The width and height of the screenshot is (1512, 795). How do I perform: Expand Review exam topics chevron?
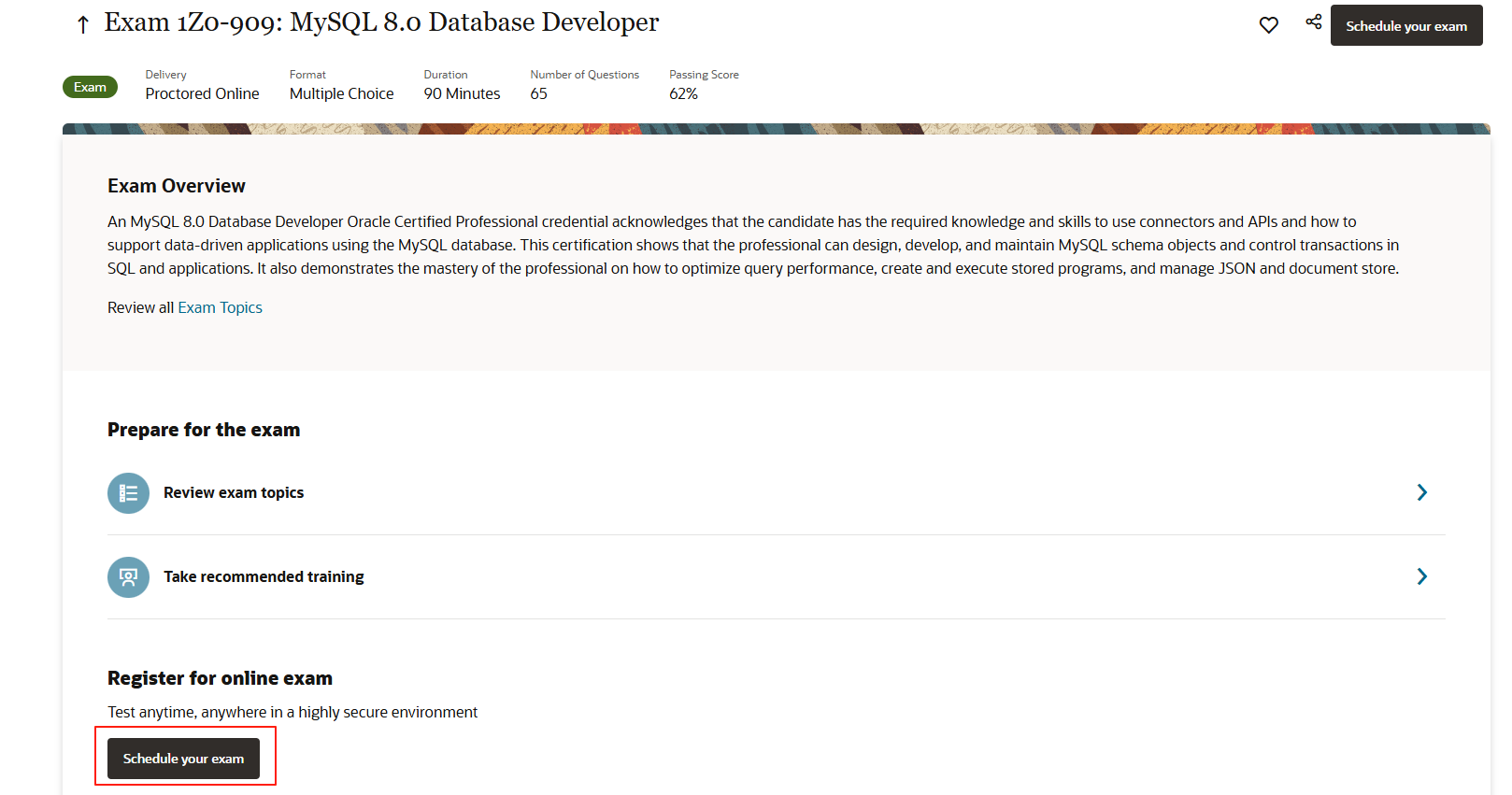tap(1421, 492)
